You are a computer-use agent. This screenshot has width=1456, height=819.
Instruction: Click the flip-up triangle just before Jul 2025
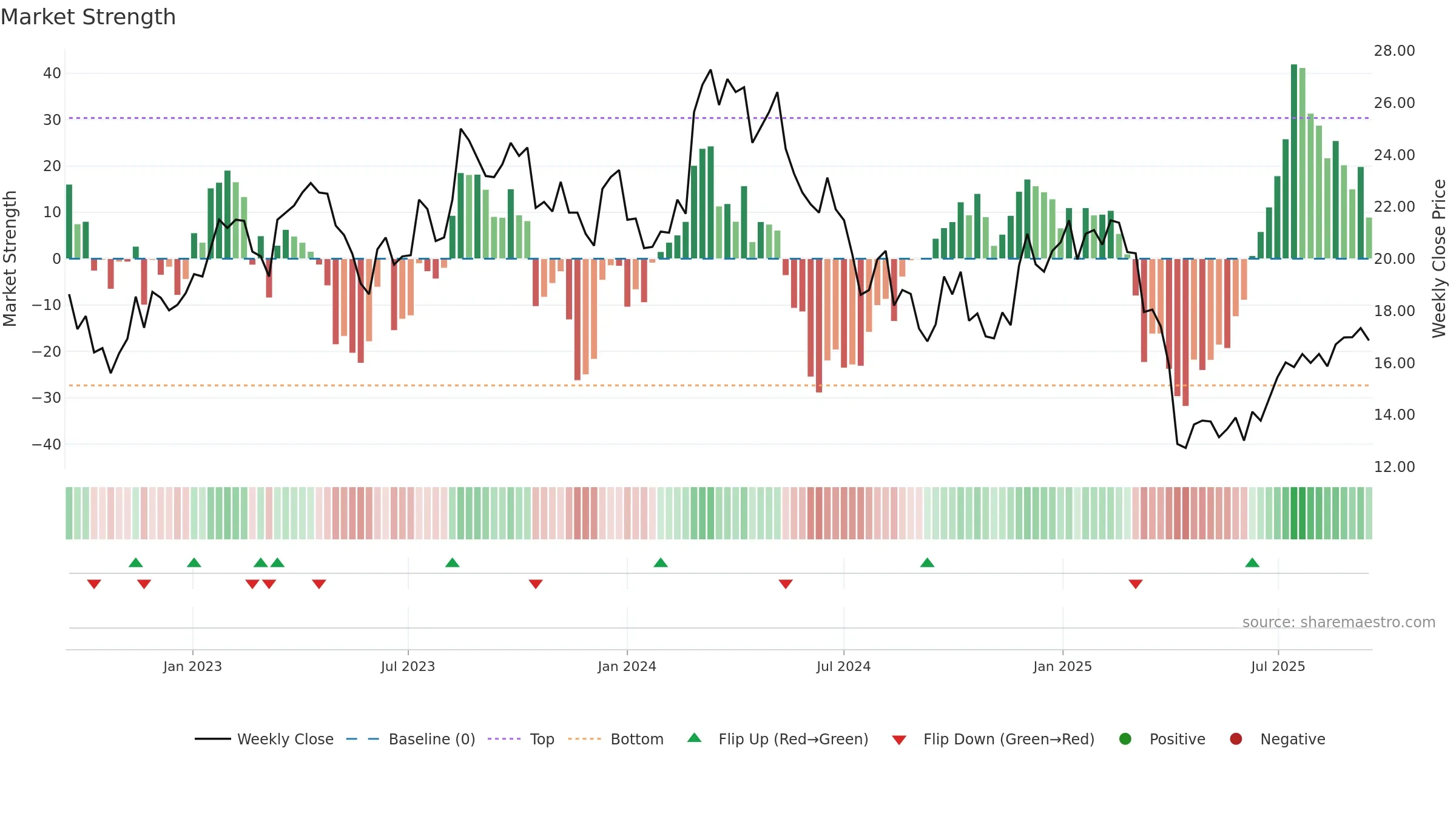(x=1252, y=562)
